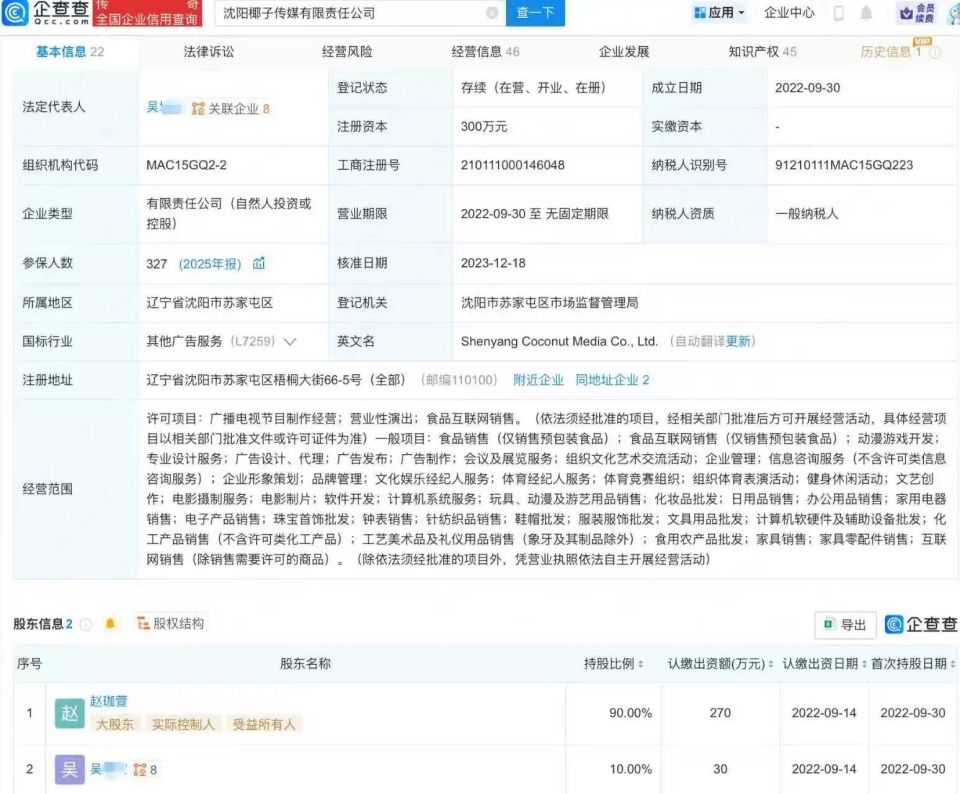Screen dimensions: 960x794
Task: Select 注册资本 value 300万元
Action: (484, 127)
